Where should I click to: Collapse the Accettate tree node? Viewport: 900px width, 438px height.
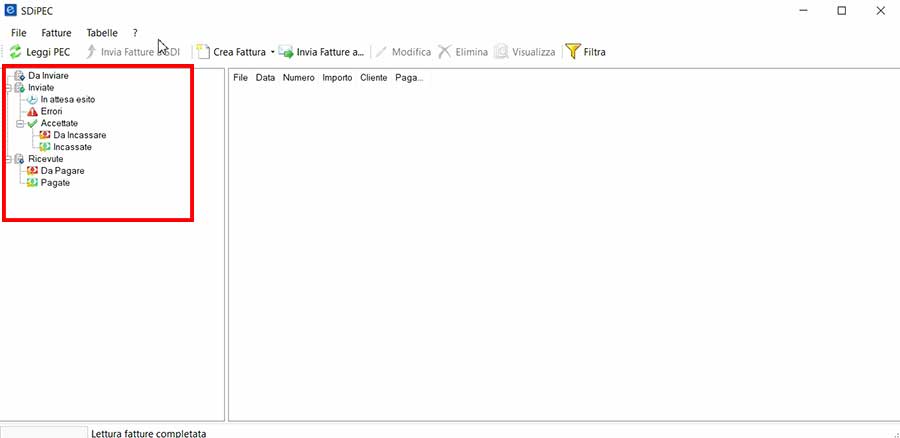point(20,123)
